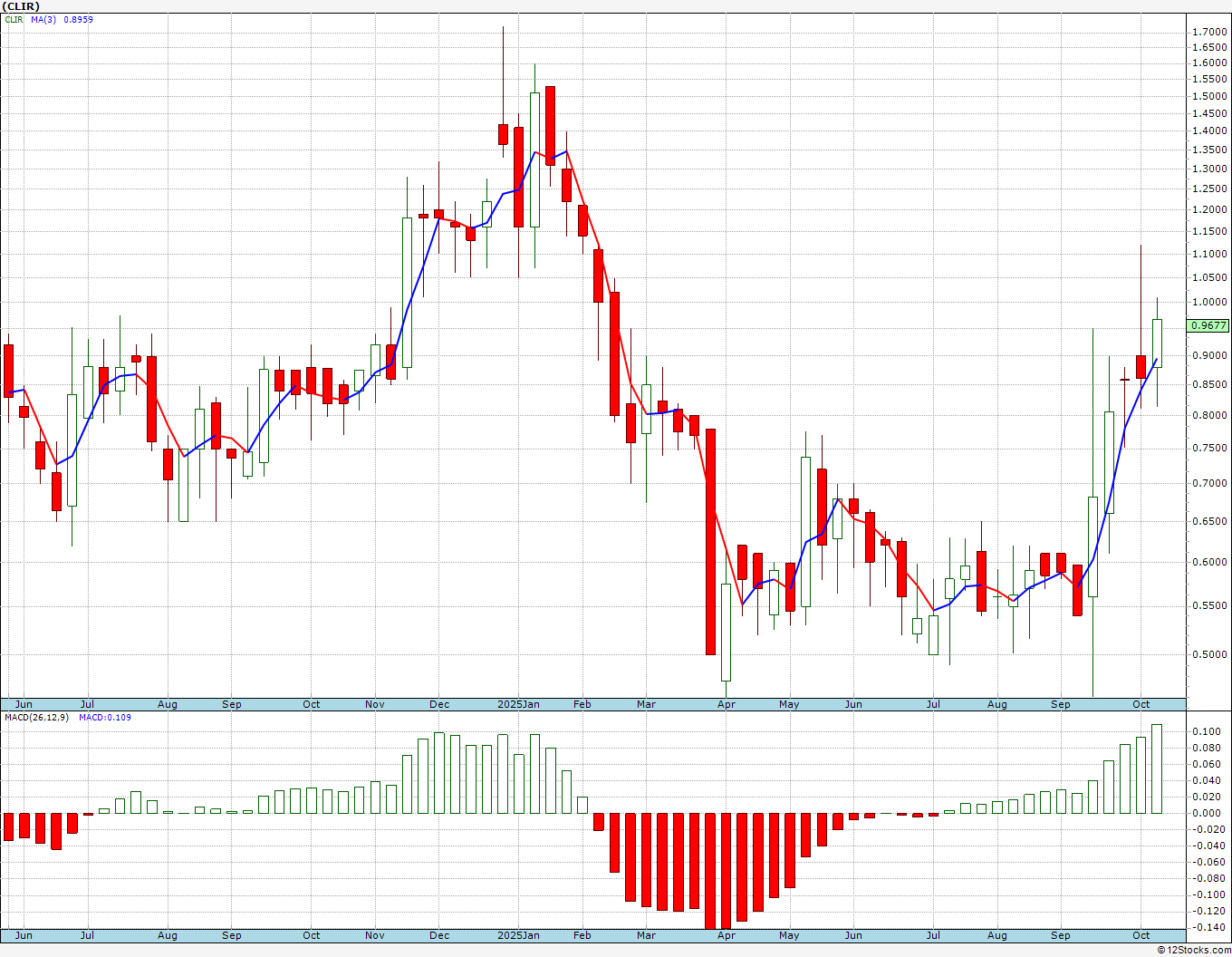
Task: Click the 0.5000 price axis label
Action: (1210, 655)
